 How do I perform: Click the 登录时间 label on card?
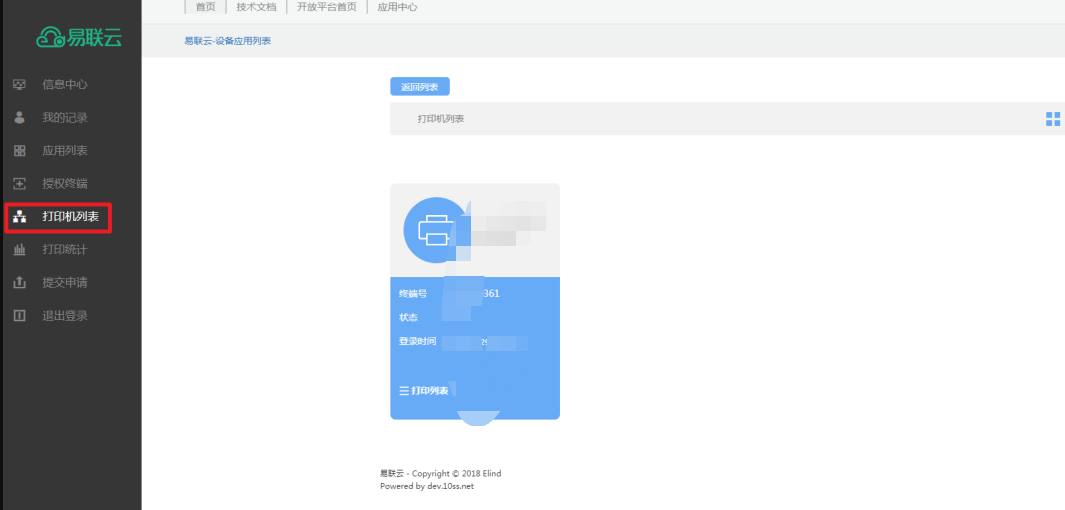click(x=417, y=341)
